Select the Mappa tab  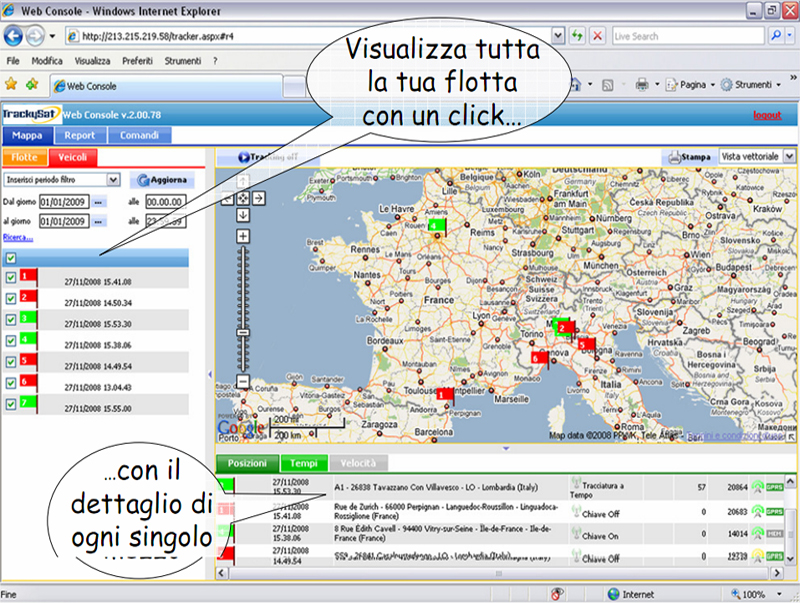click(27, 135)
